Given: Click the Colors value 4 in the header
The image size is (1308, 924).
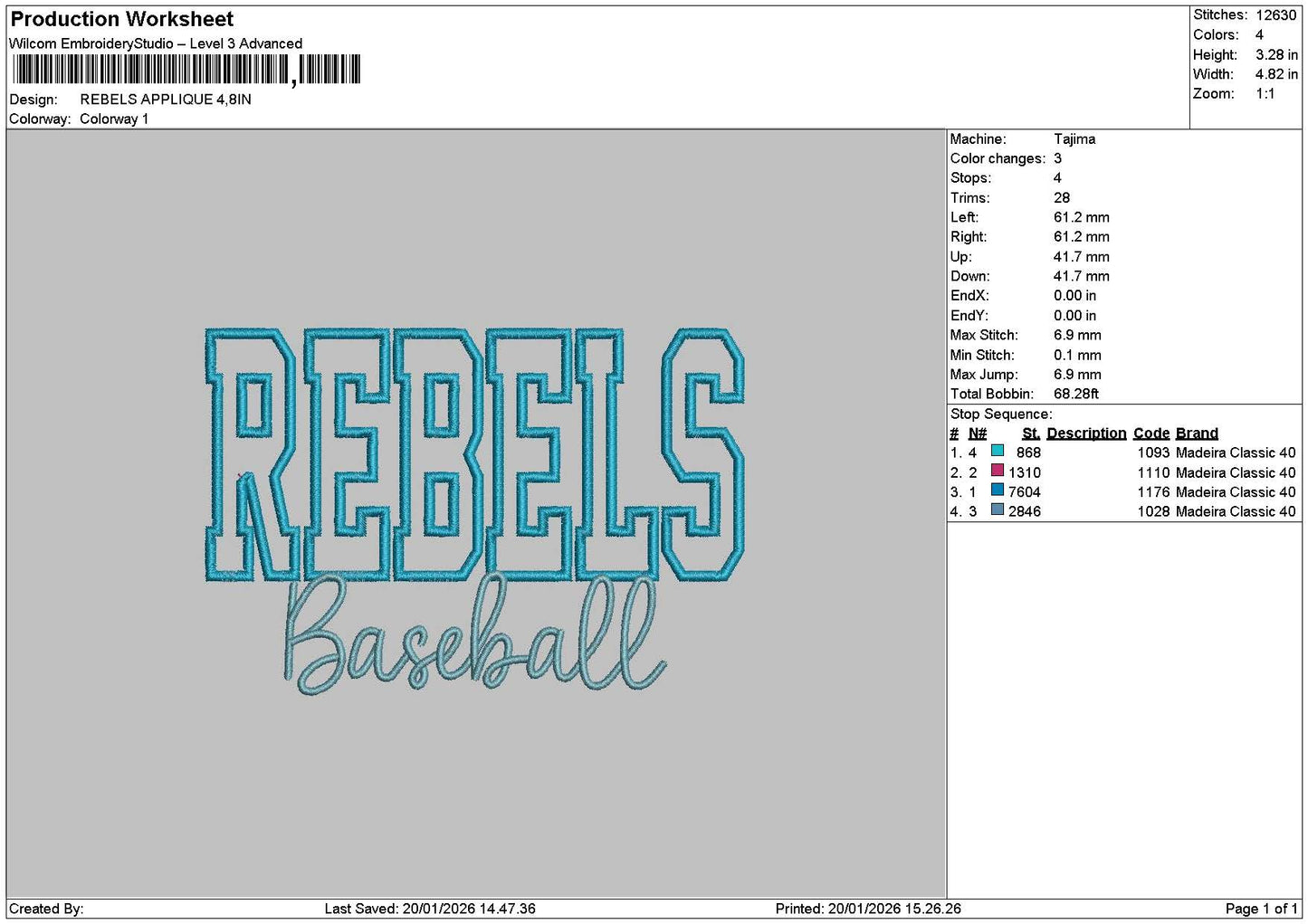Looking at the screenshot, I should pos(1259,35).
